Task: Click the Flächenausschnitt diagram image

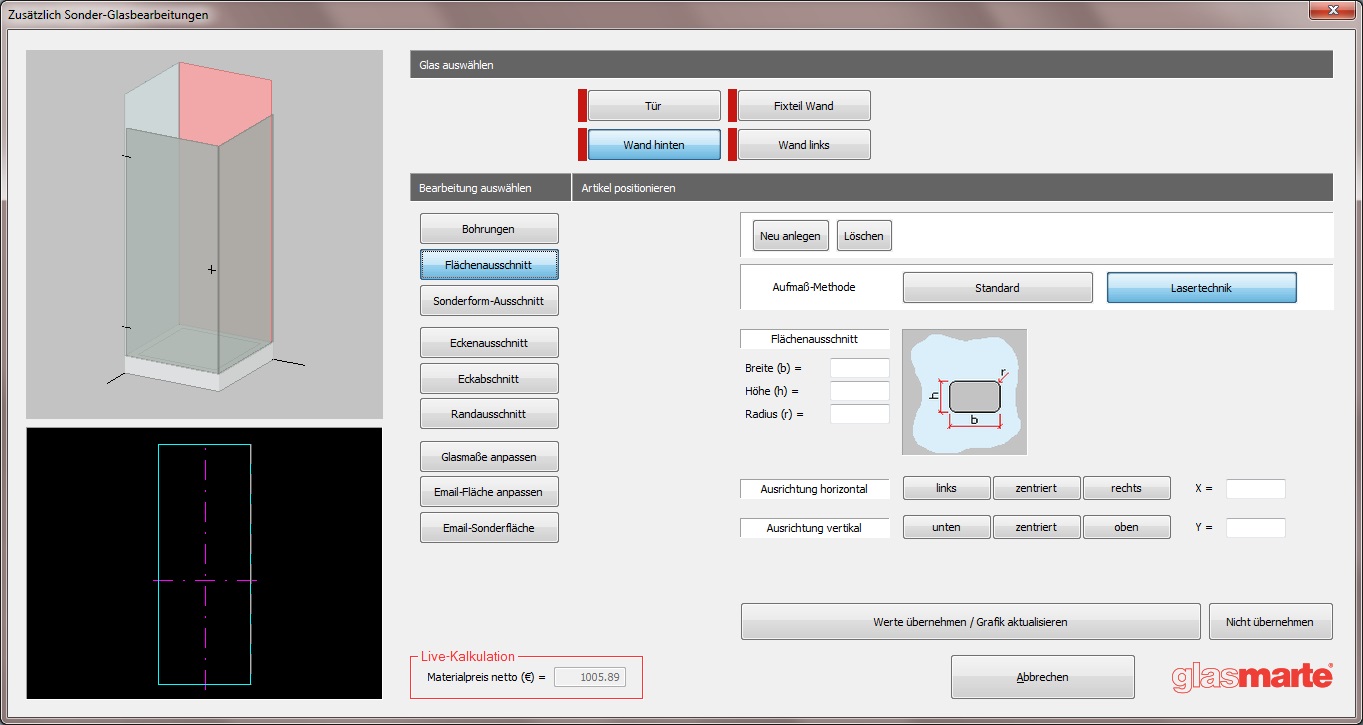Action: pyautogui.click(x=964, y=392)
